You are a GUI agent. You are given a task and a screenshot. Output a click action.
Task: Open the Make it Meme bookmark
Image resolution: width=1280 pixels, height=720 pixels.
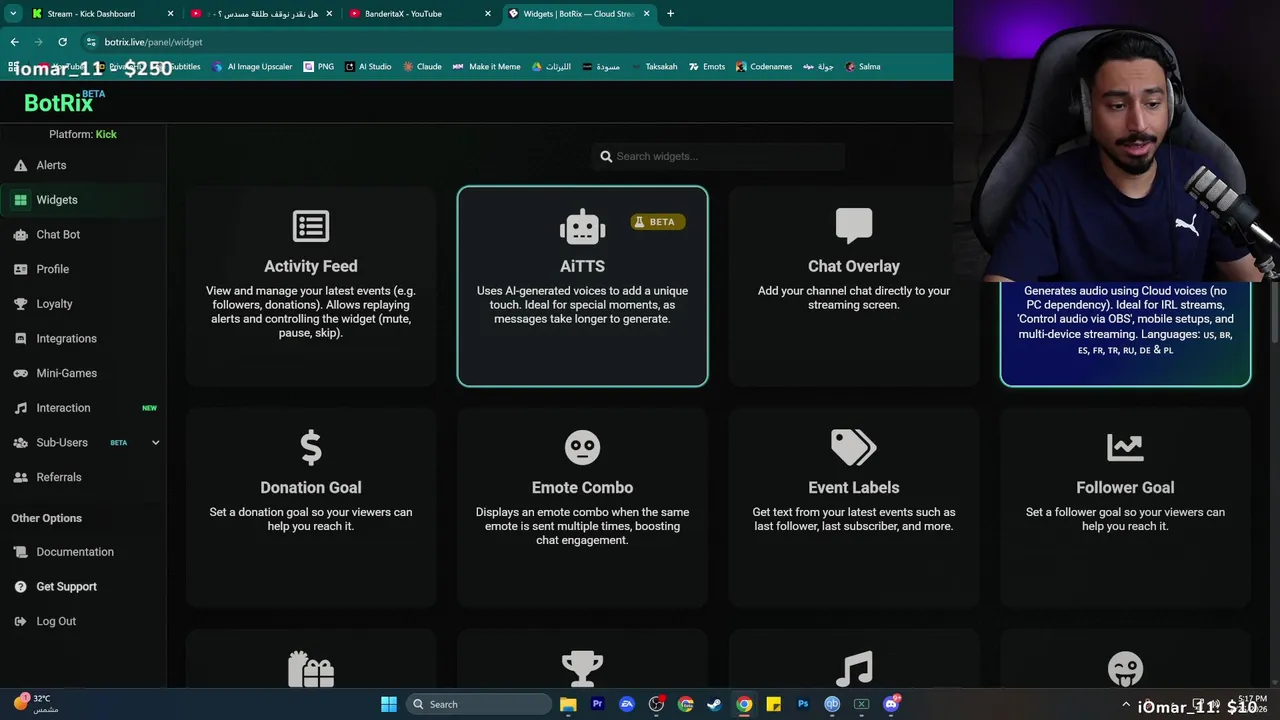click(x=486, y=67)
